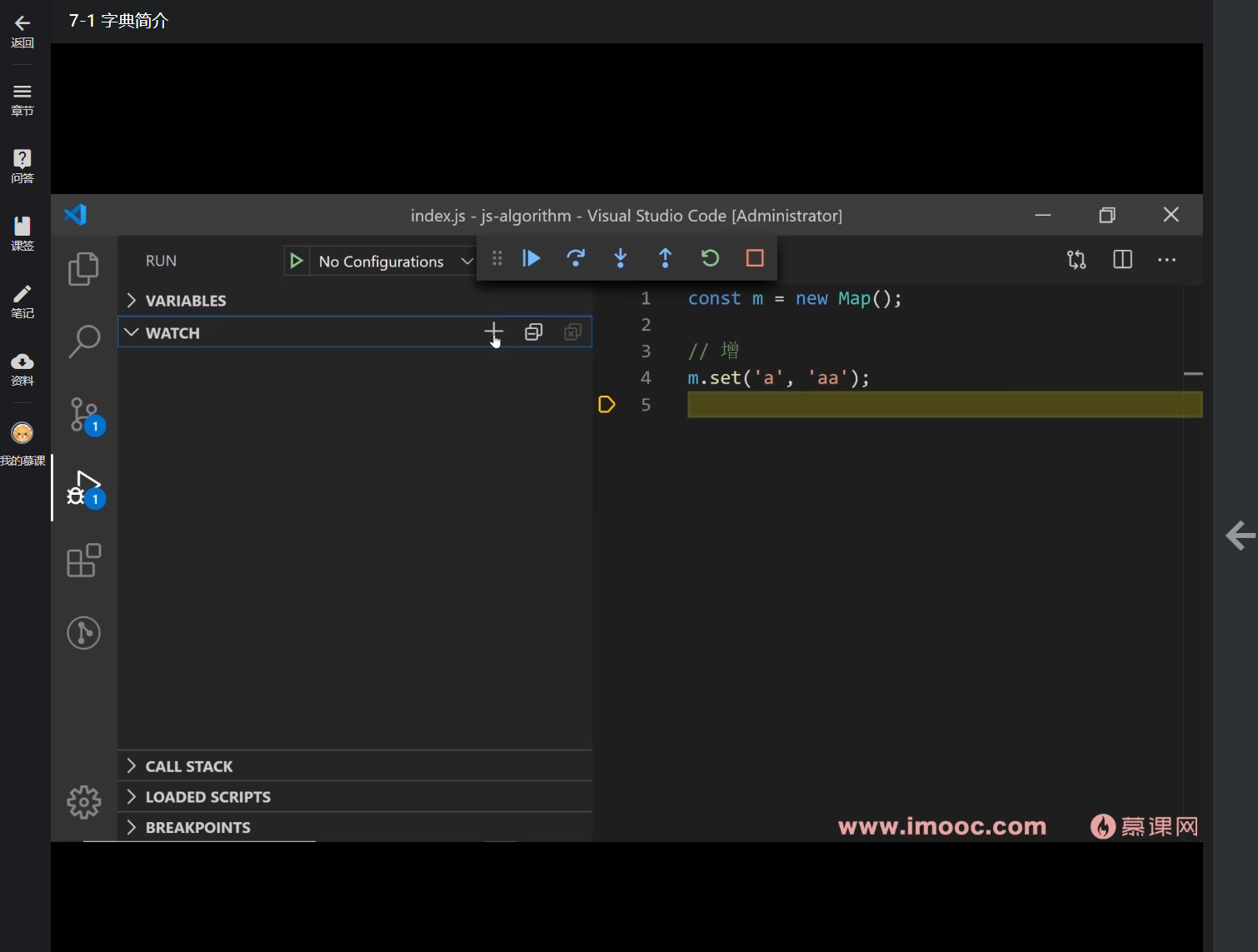The height and width of the screenshot is (952, 1258).
Task: Expand the CALL STACK section
Action: 188,766
